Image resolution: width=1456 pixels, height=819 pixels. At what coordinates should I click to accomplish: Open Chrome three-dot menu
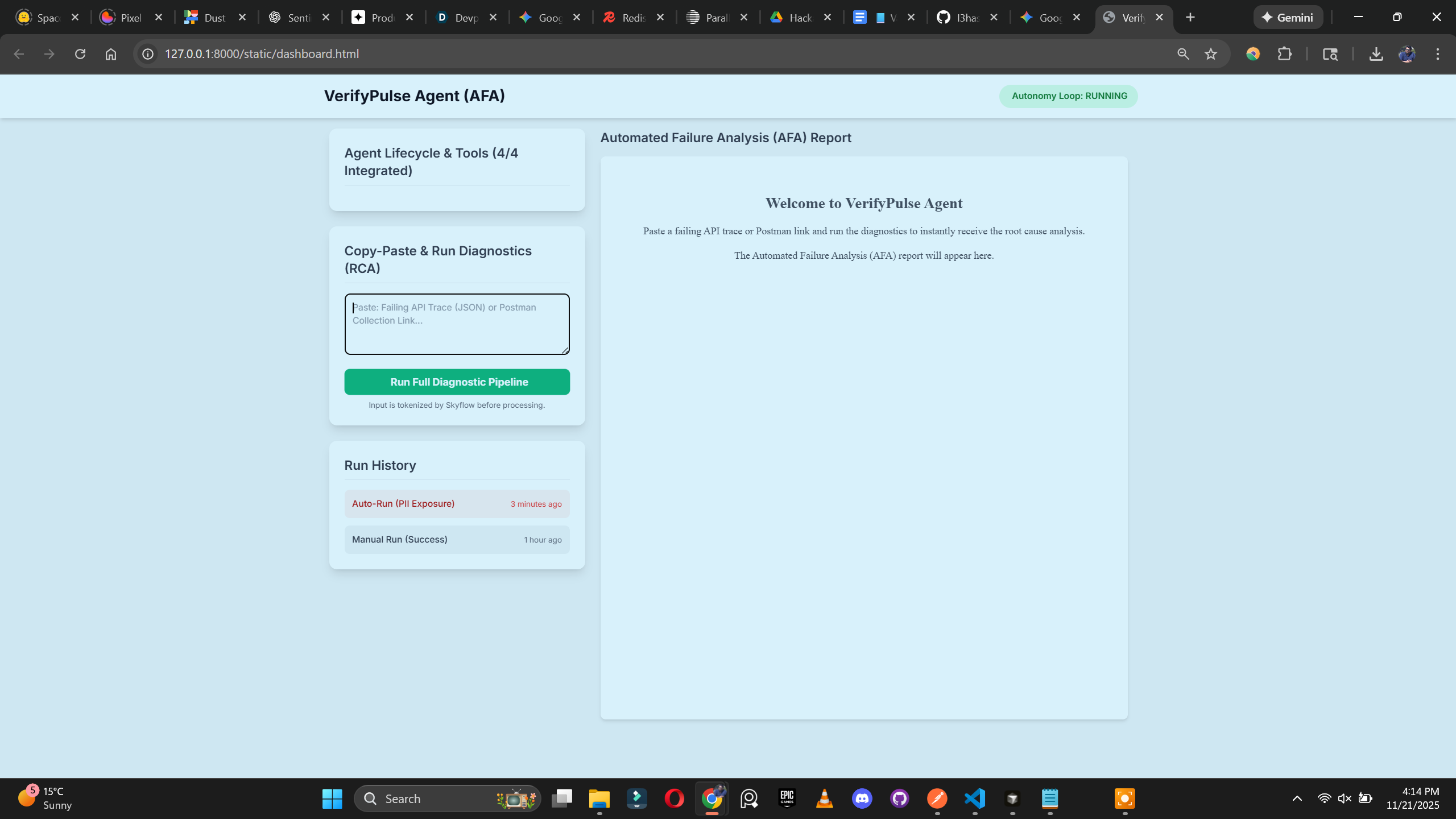pos(1438,54)
